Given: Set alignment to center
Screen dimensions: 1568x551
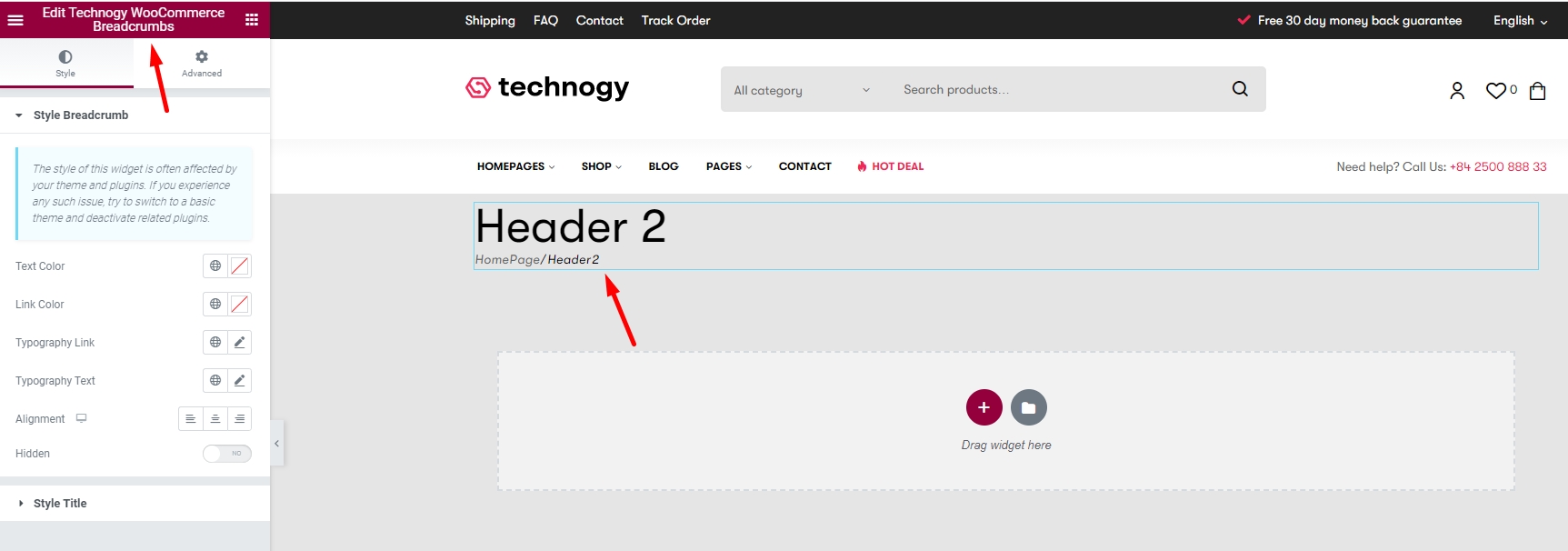Looking at the screenshot, I should (215, 419).
